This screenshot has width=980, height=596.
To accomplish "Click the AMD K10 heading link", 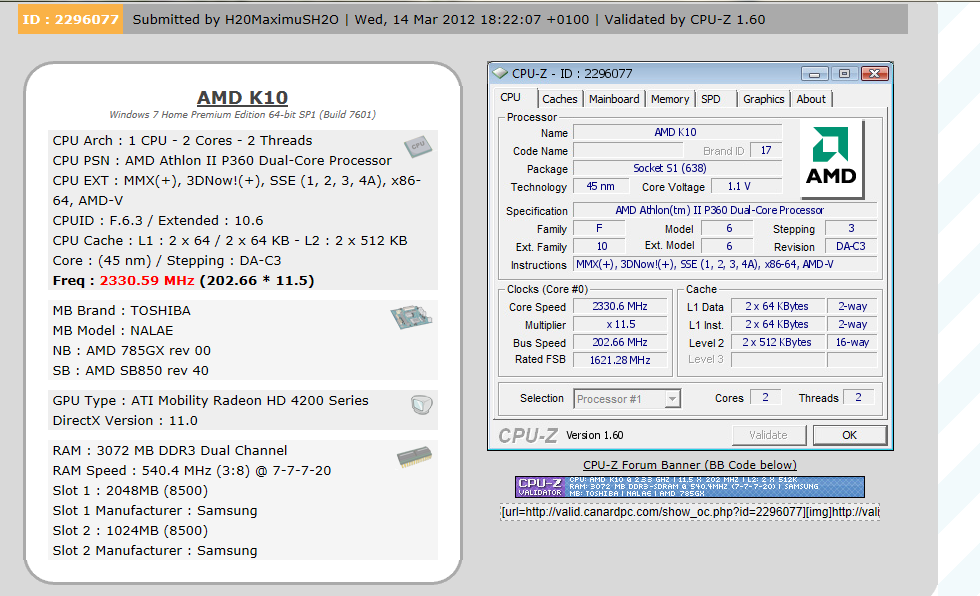I will (x=242, y=97).
